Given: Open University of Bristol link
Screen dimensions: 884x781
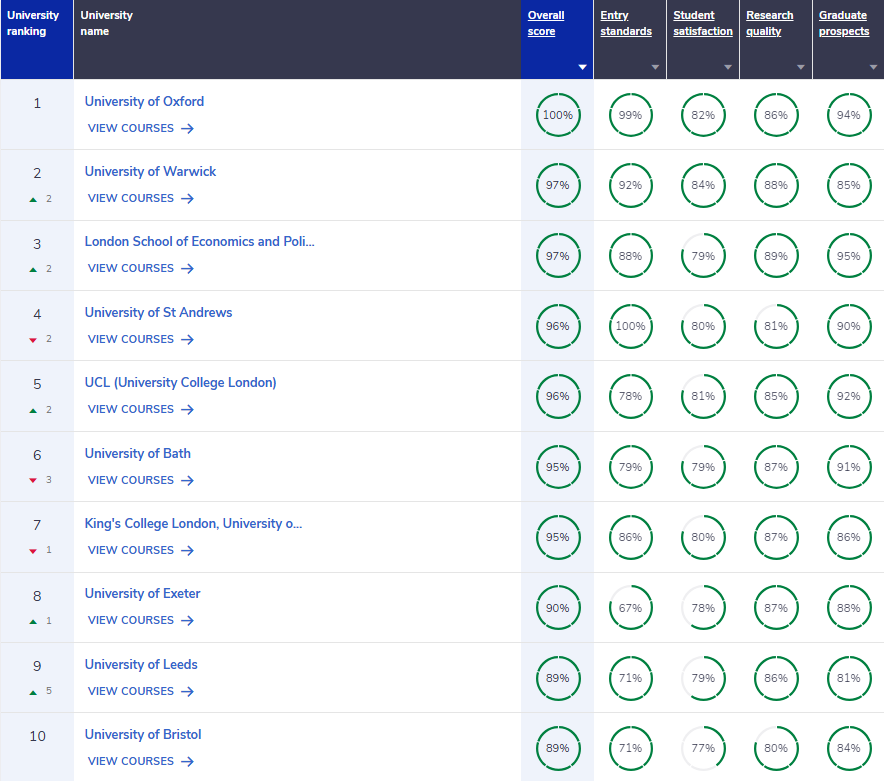Looking at the screenshot, I should 143,734.
